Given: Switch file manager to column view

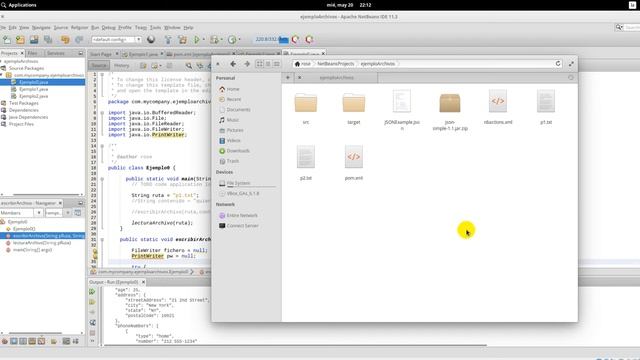Looking at the screenshot, I should [x=277, y=64].
